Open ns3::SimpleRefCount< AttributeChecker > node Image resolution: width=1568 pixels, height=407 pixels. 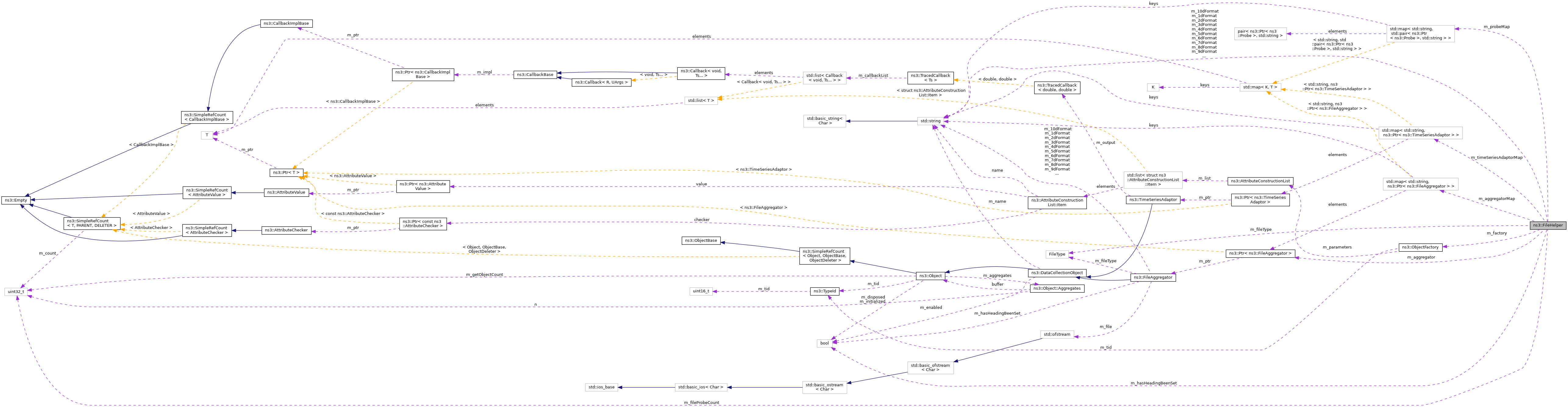207,230
